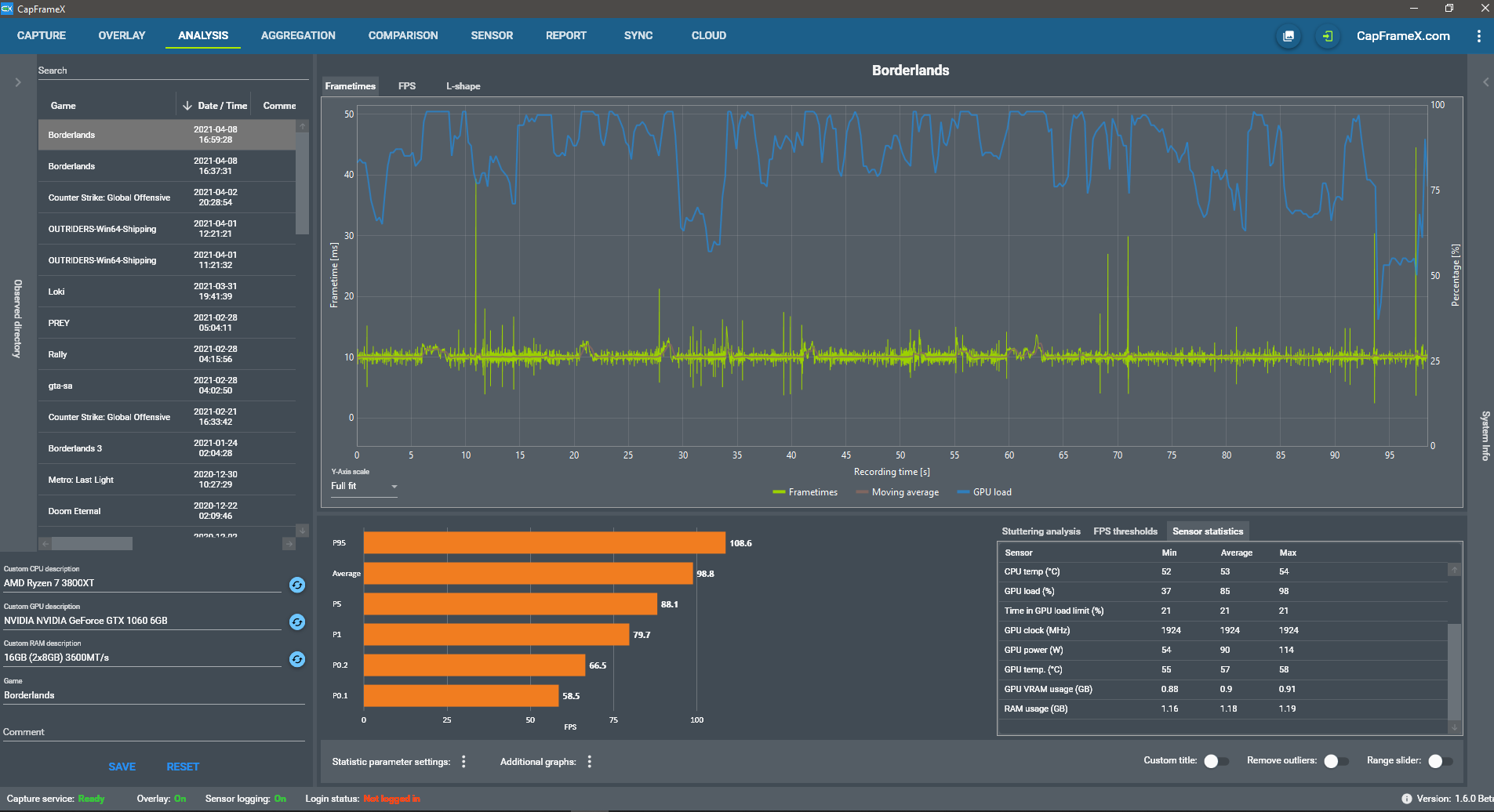Select the Sensor statistics tab

1208,531
